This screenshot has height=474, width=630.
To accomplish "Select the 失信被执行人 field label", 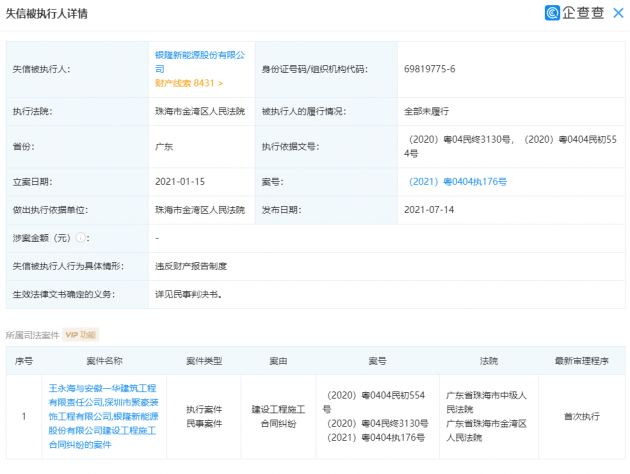I will pyautogui.click(x=41, y=69).
